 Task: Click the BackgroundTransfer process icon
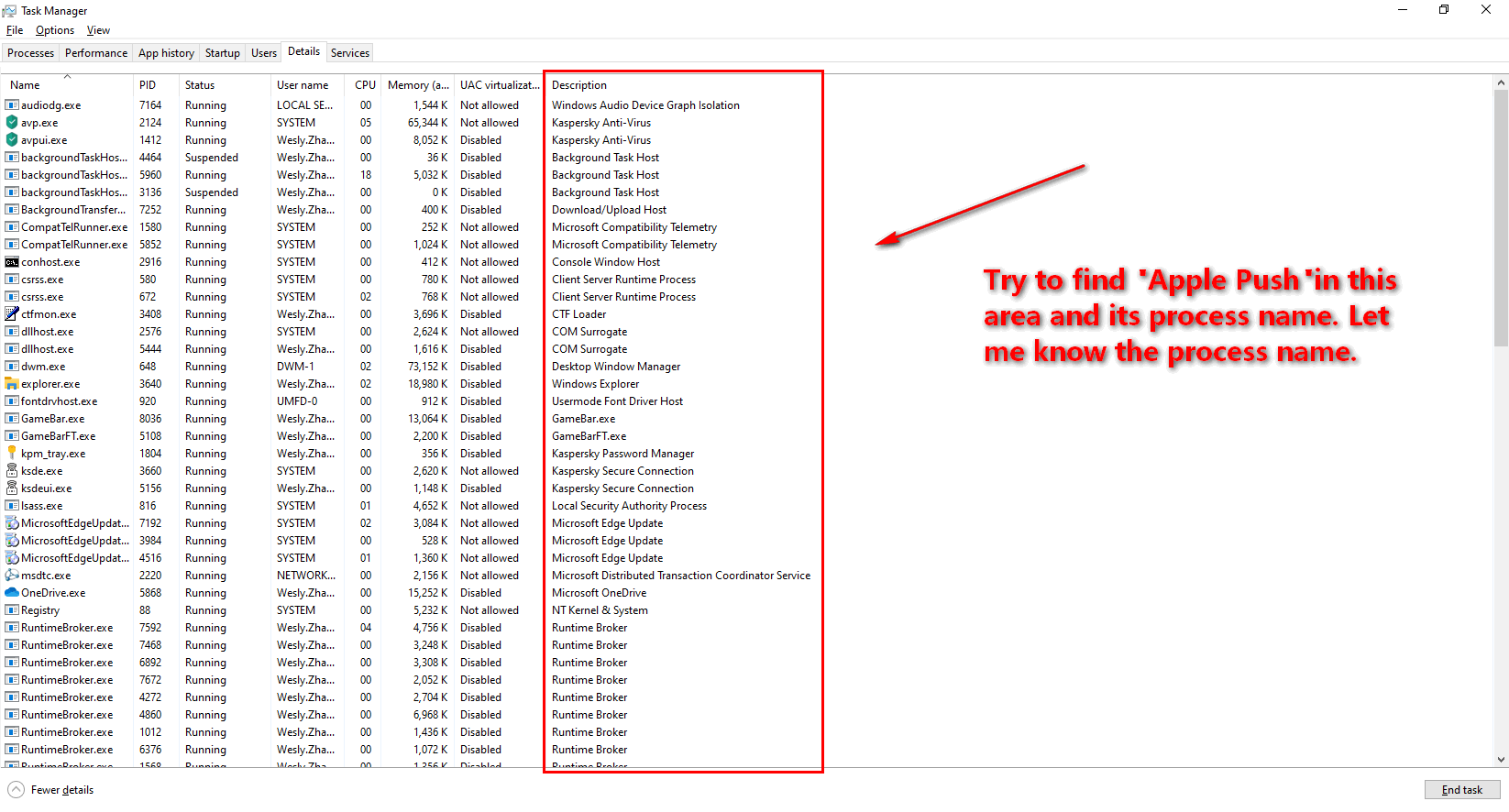(12, 210)
